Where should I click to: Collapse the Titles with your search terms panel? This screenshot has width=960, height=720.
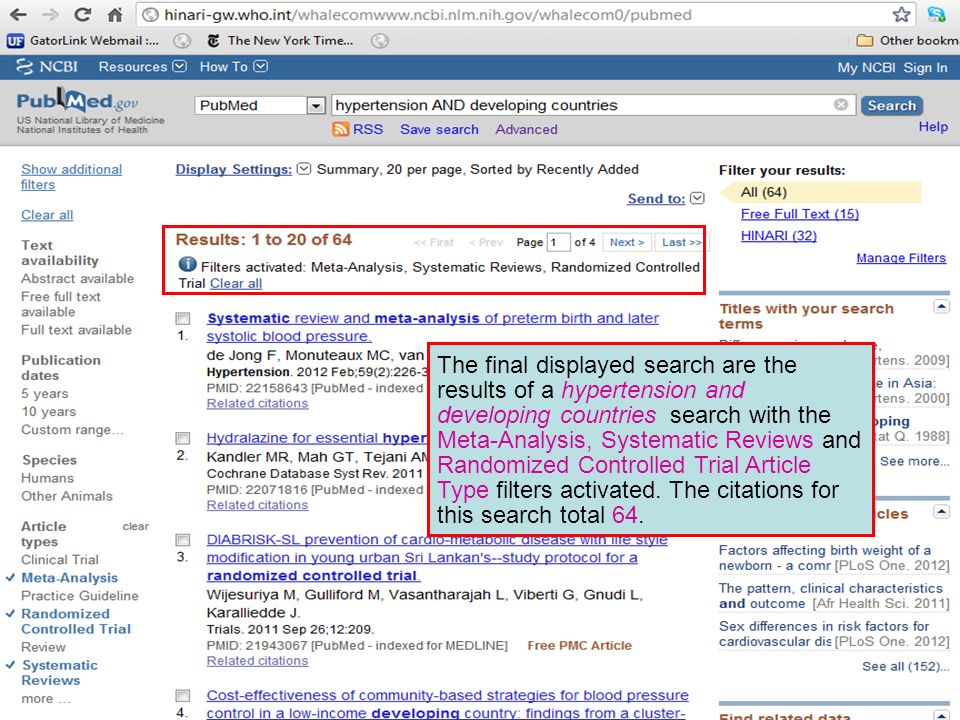(942, 306)
